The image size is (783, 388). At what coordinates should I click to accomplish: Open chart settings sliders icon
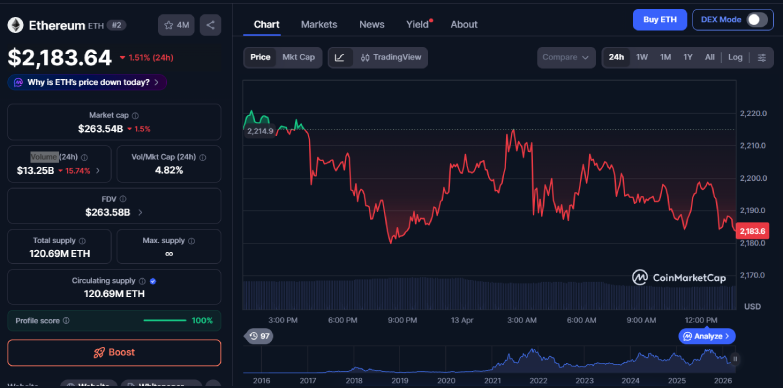[762, 57]
